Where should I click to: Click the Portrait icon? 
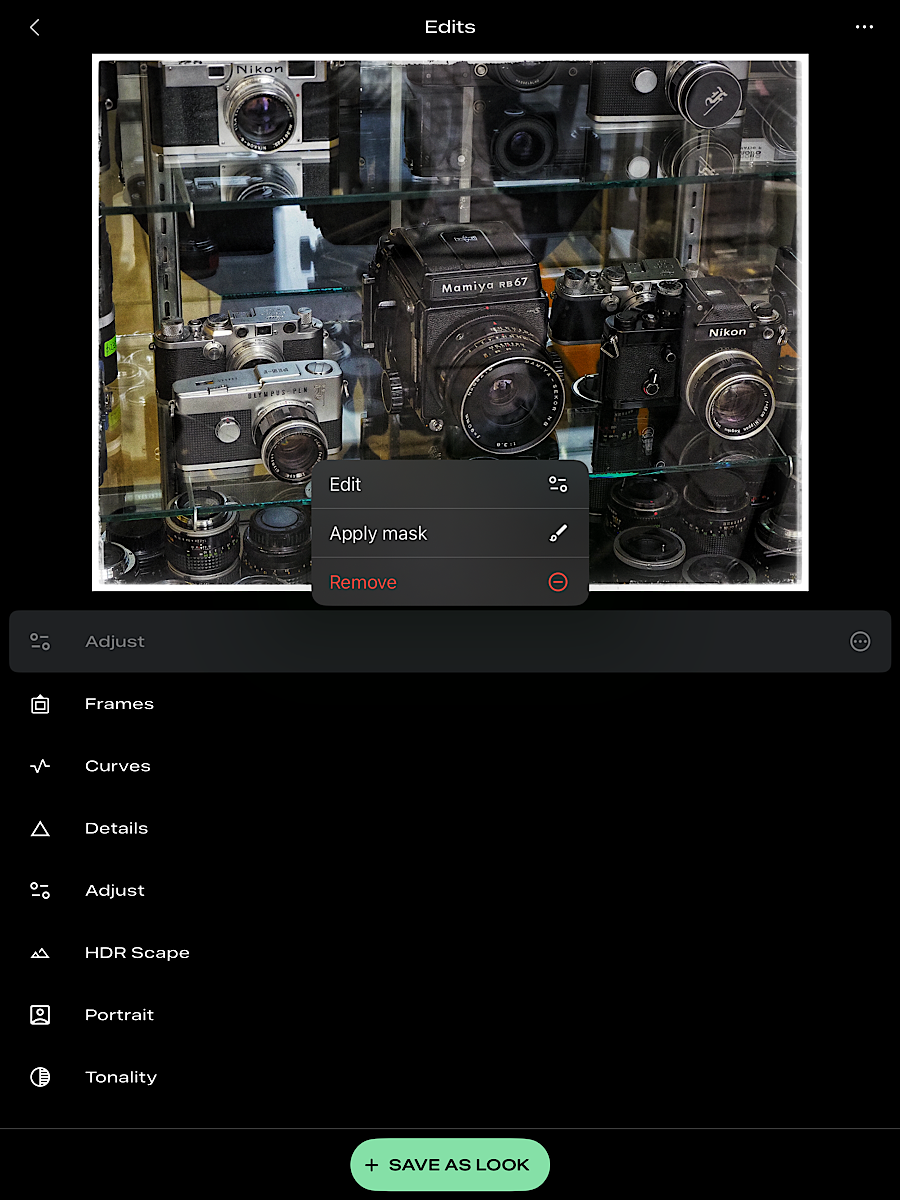coord(40,1015)
